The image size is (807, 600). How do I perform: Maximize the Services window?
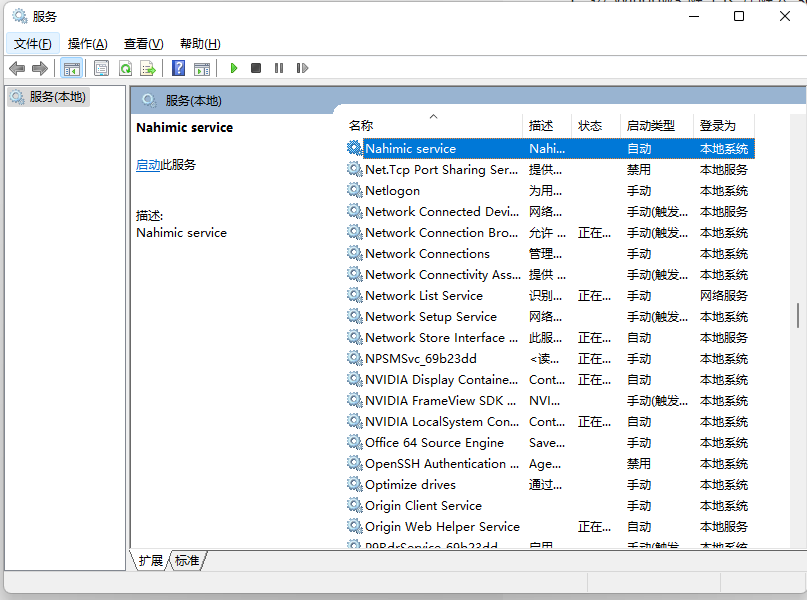tap(739, 16)
